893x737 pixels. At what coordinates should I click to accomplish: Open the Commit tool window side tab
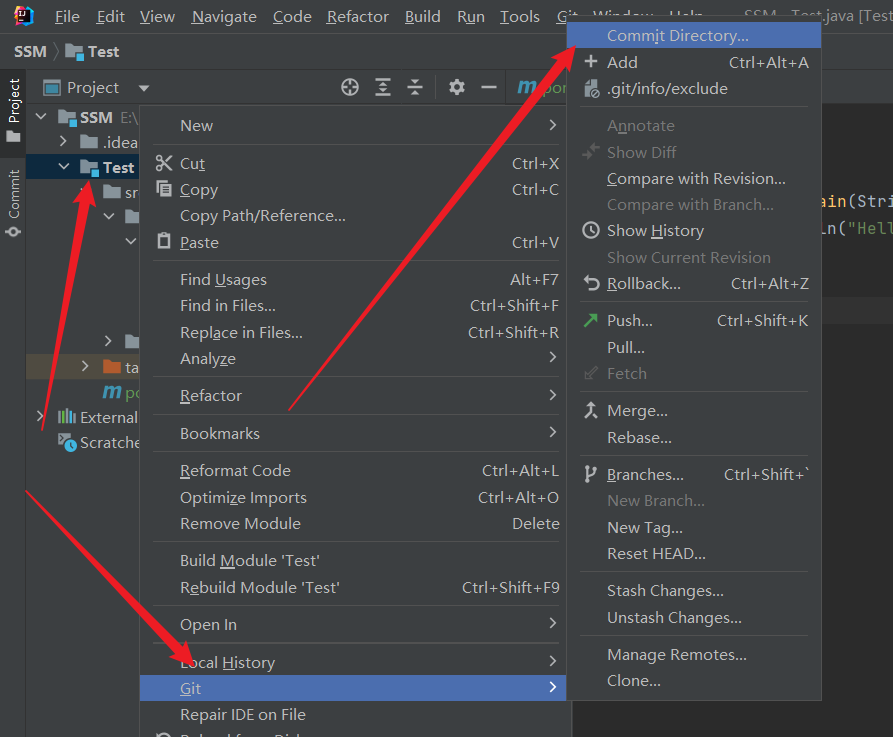coord(13,203)
